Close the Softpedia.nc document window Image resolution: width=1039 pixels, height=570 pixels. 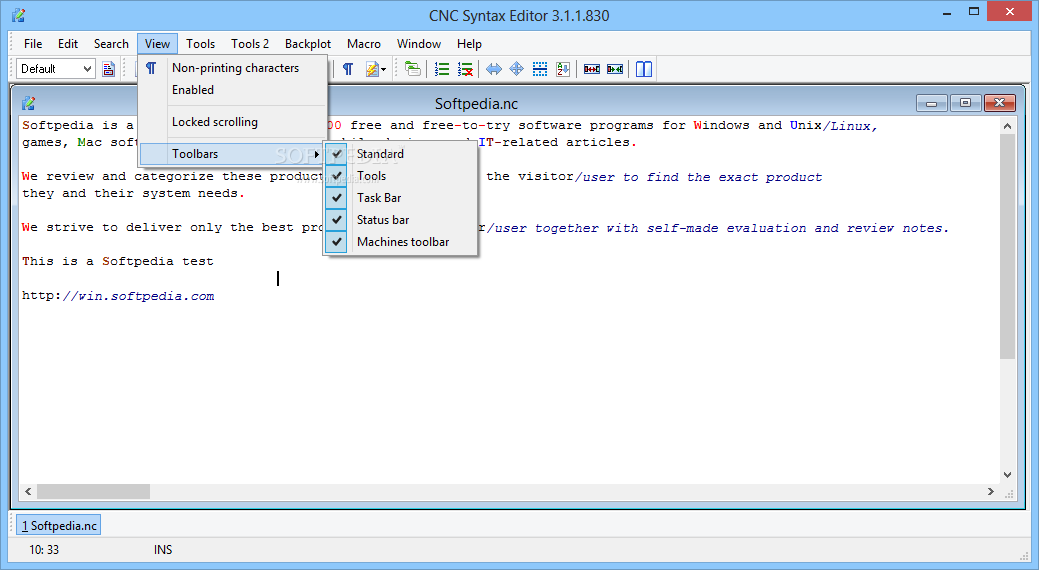click(x=999, y=103)
